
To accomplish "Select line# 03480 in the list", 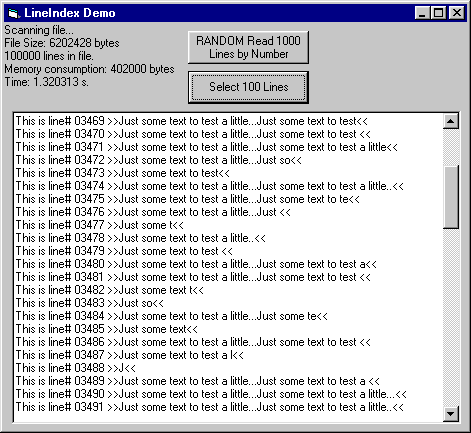I will (x=228, y=264).
